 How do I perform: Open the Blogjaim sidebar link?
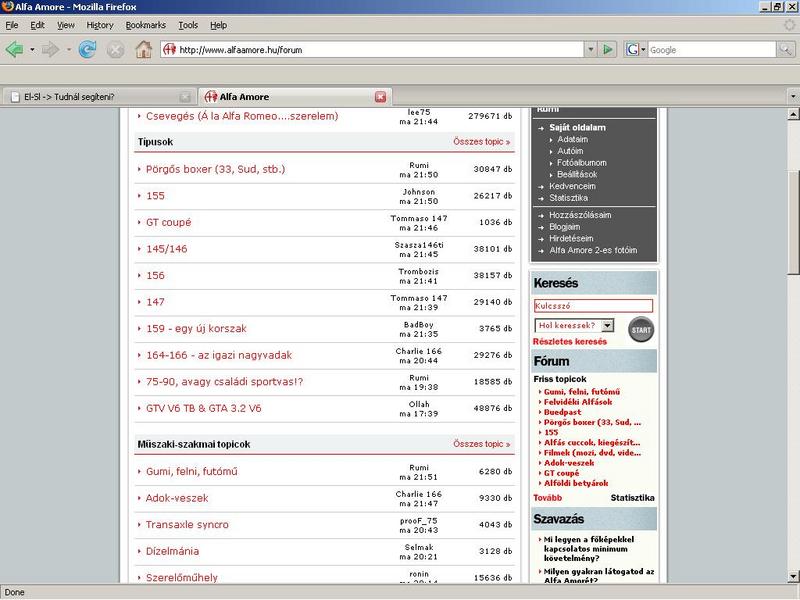pyautogui.click(x=564, y=227)
